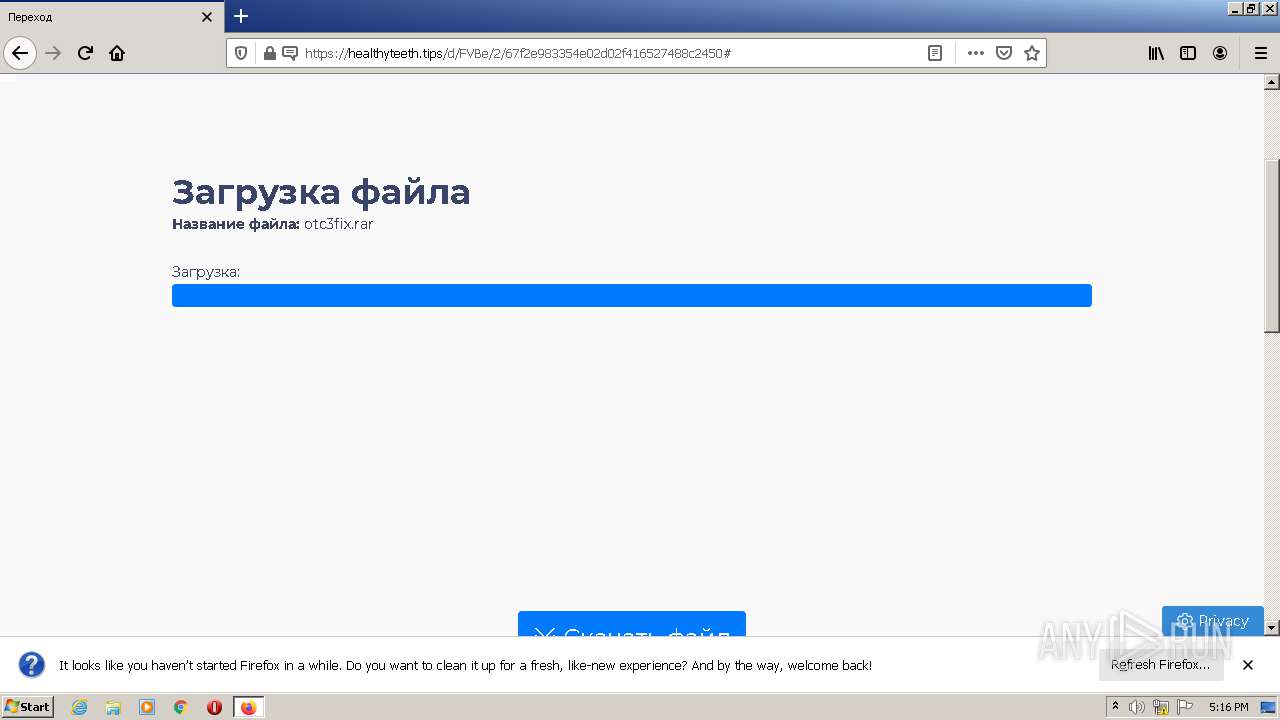Open the network tray icon
This screenshot has width=1280, height=720.
coord(1161,707)
